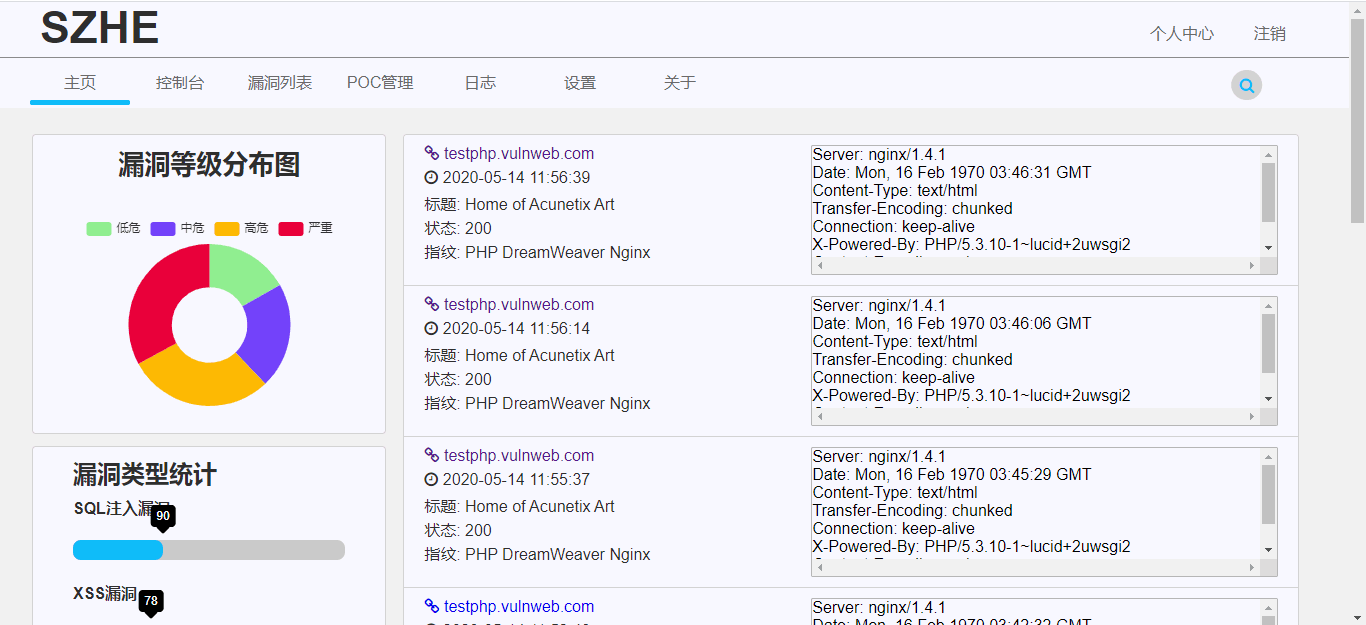Click the left arrow in the 03:45:29 GMT response box

click(820, 567)
